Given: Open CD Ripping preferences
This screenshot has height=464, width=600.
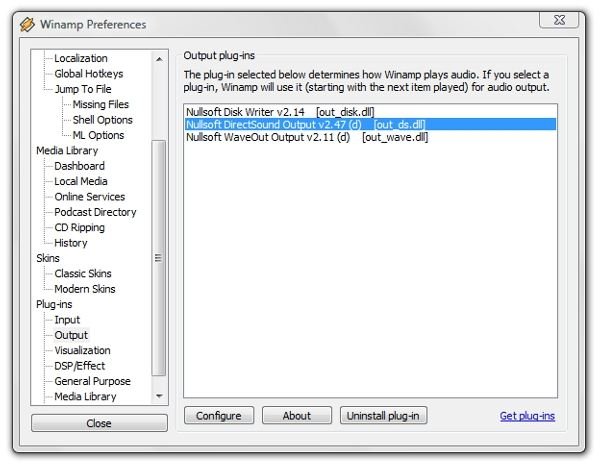Looking at the screenshot, I should [x=79, y=227].
